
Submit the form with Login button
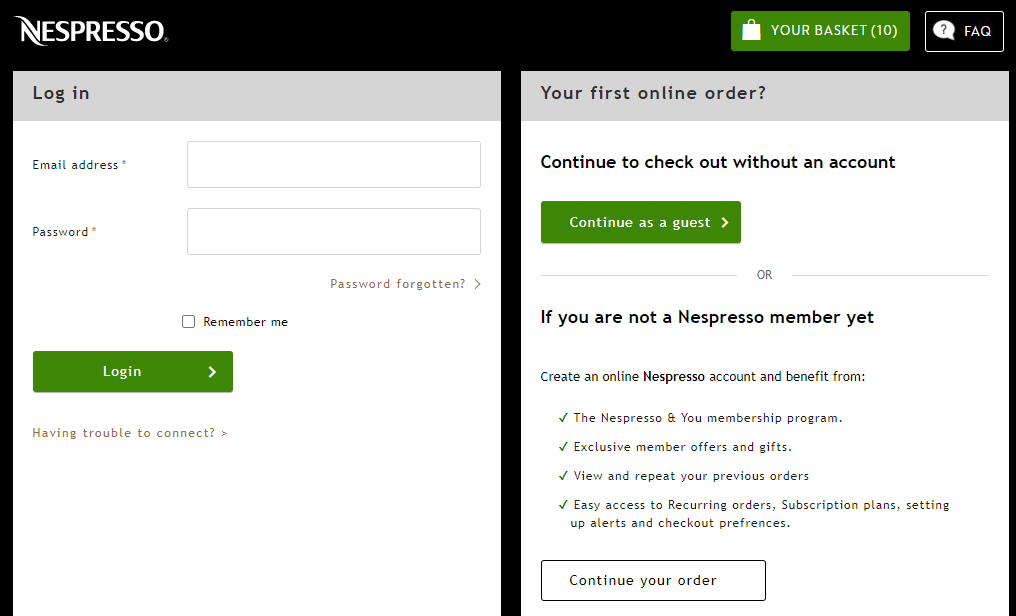[x=133, y=372]
